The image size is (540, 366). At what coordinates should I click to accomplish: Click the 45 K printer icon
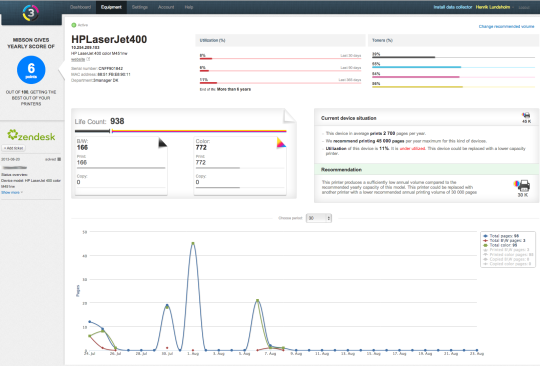[x=526, y=115]
